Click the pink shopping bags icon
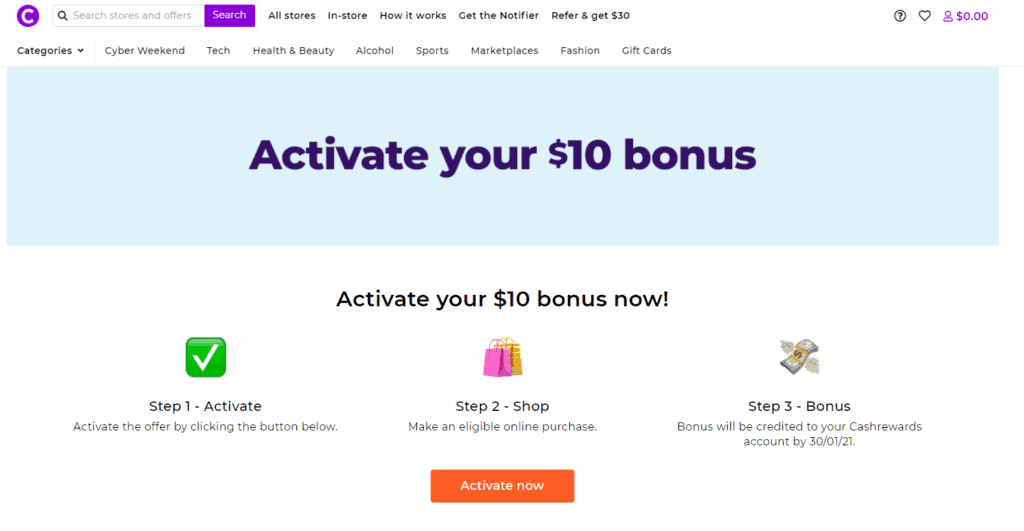The width and height of the screenshot is (1024, 531). (502, 357)
